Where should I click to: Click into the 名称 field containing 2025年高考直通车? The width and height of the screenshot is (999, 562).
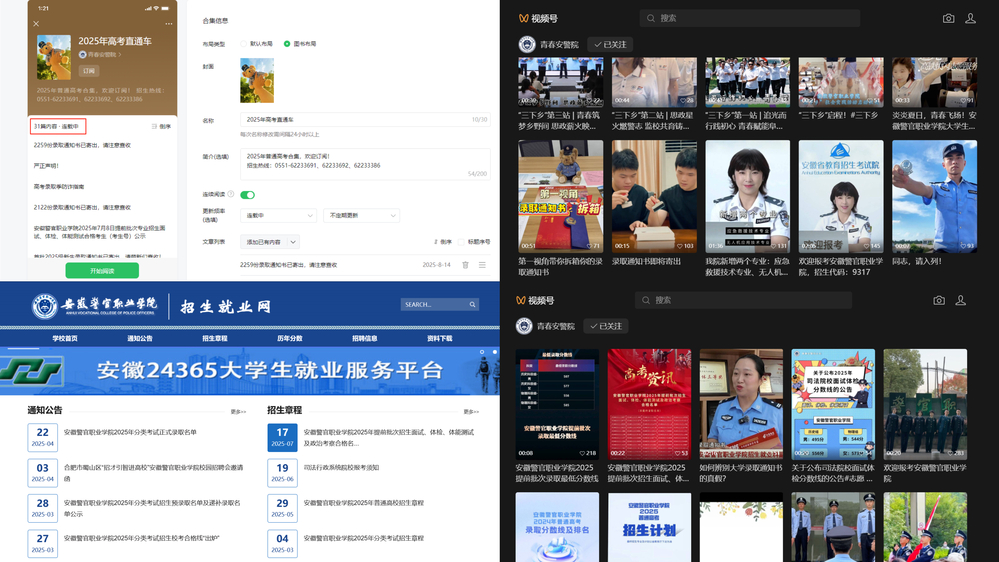355,119
